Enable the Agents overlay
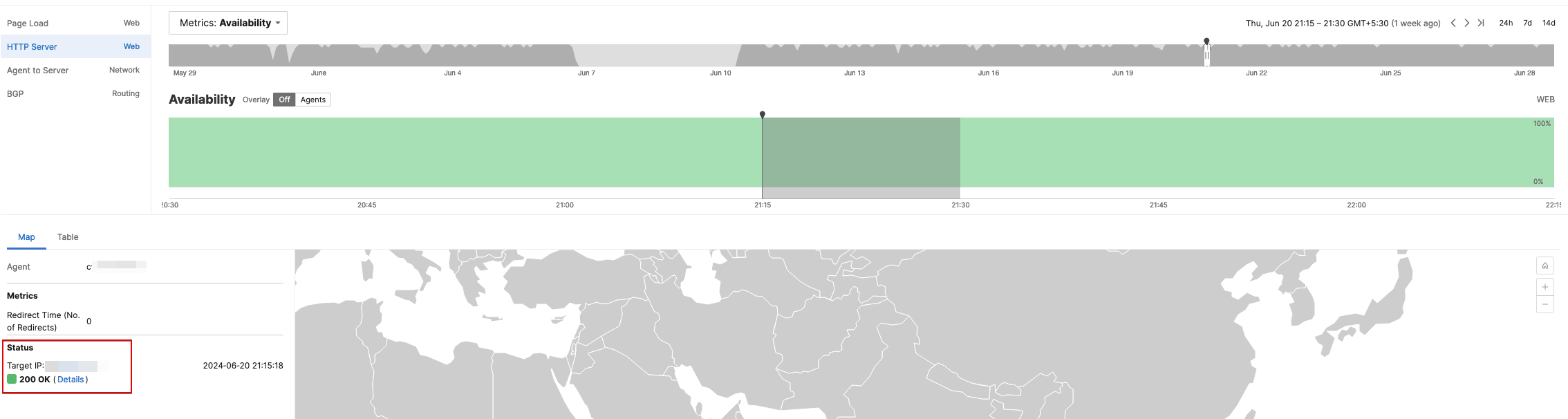Screen dimensions: 1568x419 [x=312, y=99]
